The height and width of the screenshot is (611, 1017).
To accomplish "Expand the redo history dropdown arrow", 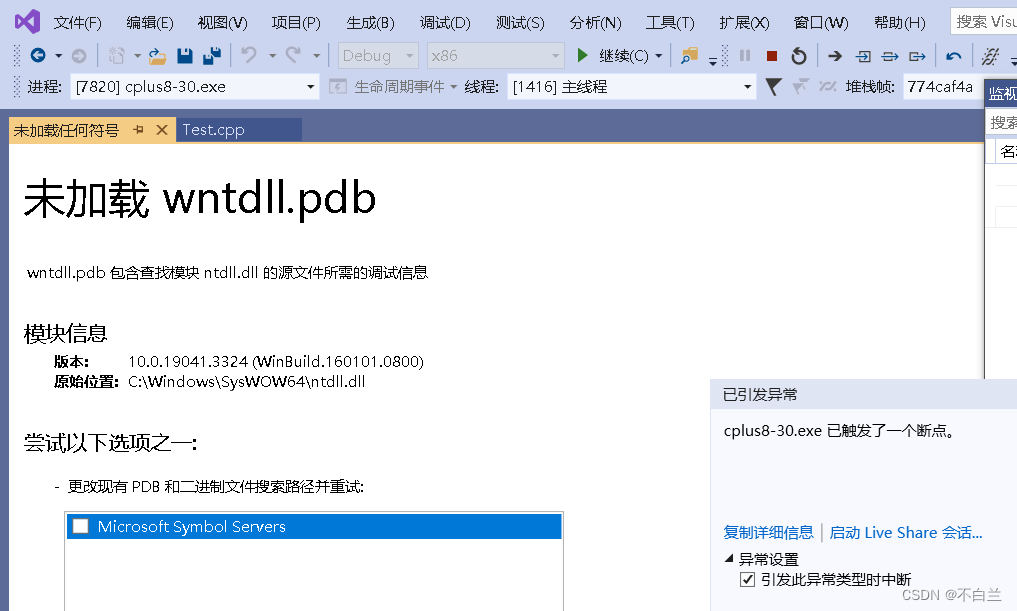I will [317, 56].
